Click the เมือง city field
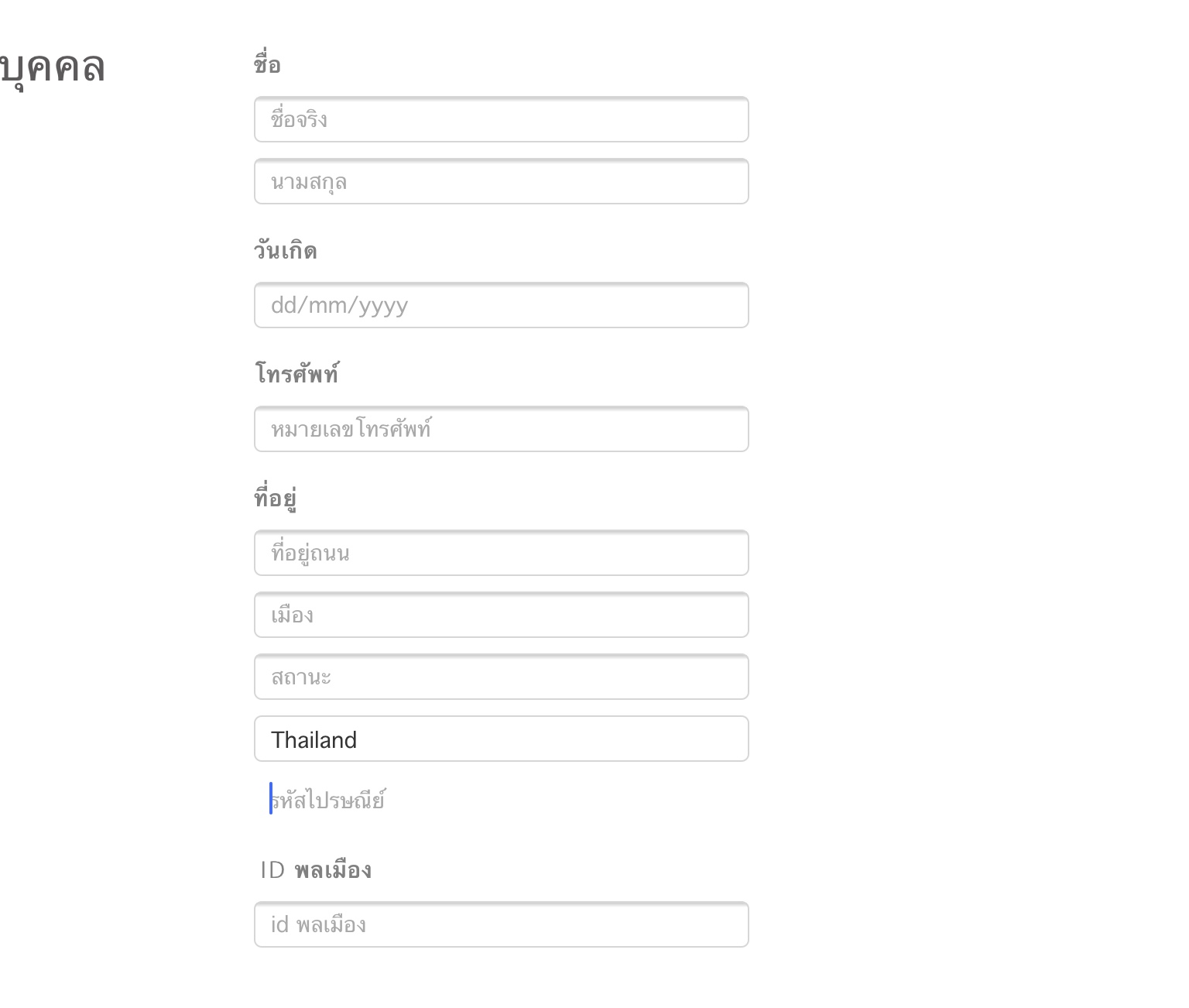1189x1008 pixels. (501, 615)
